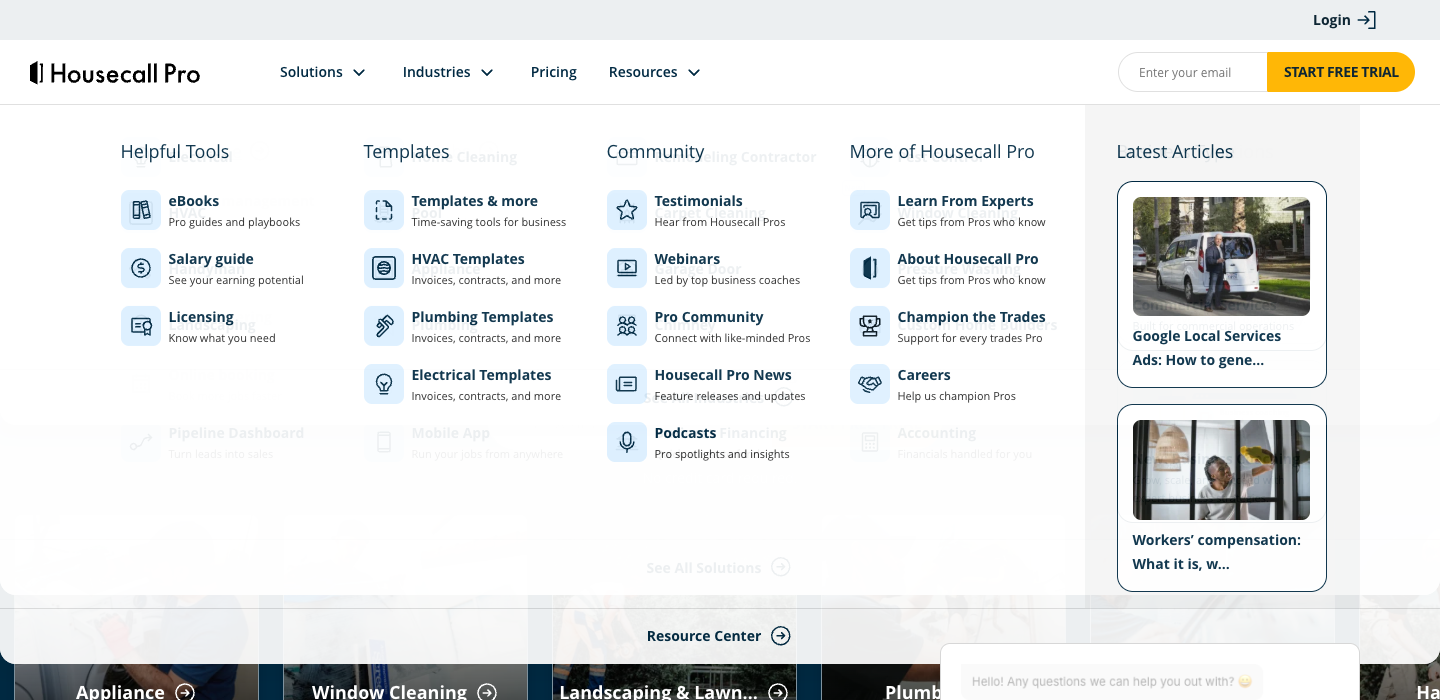Collapse the Resources dropdown chevron
Image resolution: width=1440 pixels, height=700 pixels.
click(694, 72)
